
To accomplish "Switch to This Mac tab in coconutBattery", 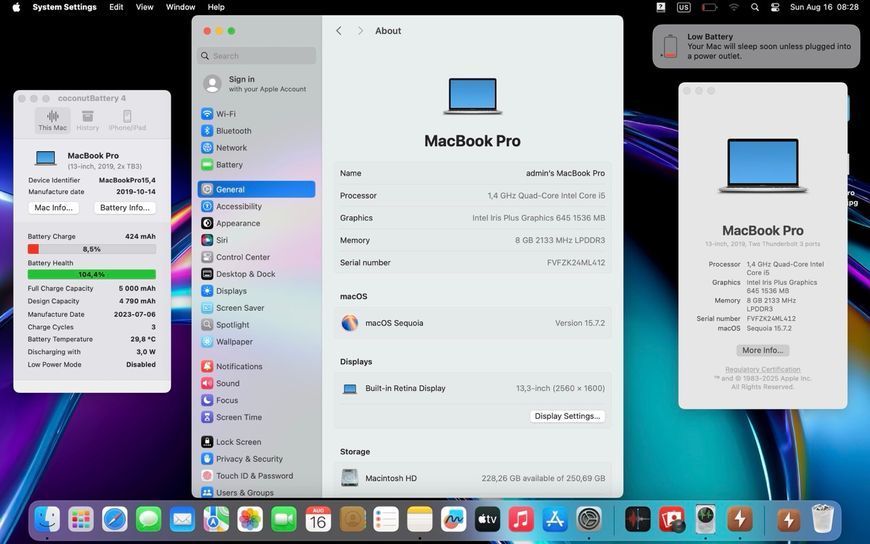I will pos(53,120).
